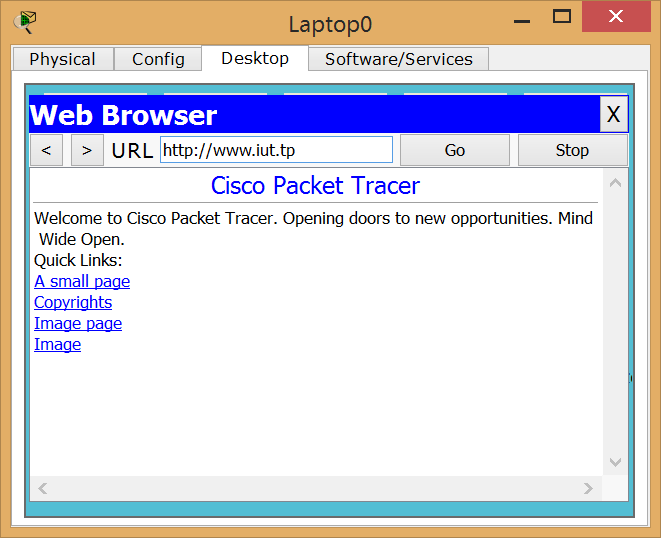Open the Copyrights link
This screenshot has height=538, width=661.
(x=73, y=302)
